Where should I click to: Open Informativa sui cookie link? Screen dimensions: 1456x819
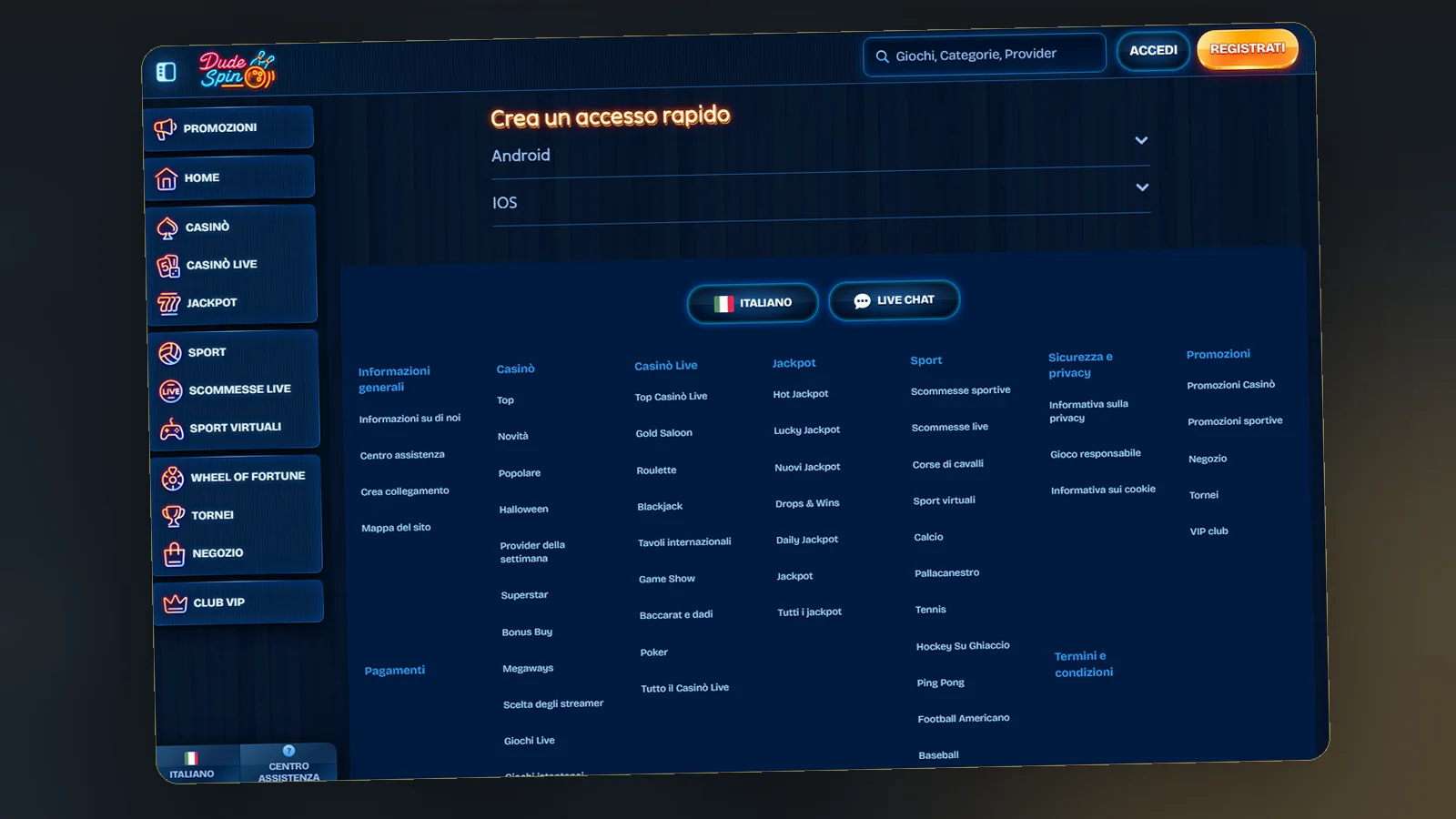coord(1103,490)
